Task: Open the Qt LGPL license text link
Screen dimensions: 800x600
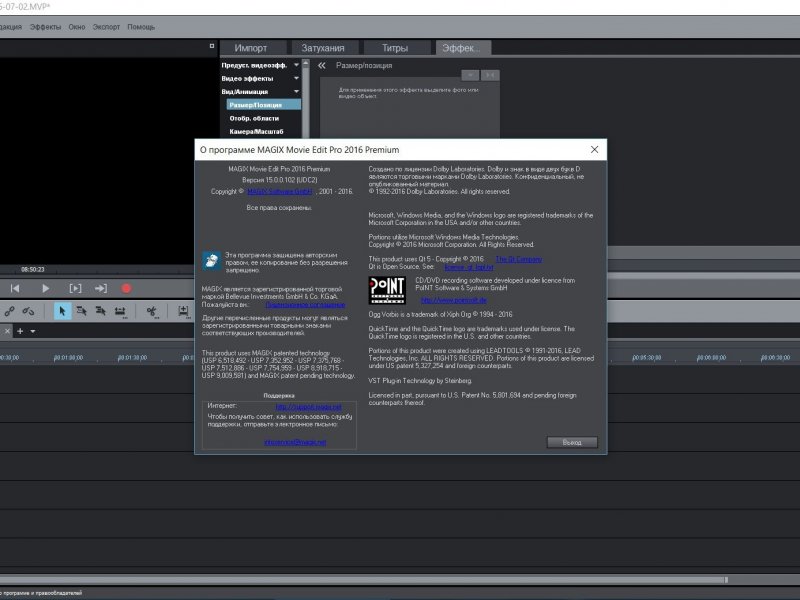Action: [468, 267]
